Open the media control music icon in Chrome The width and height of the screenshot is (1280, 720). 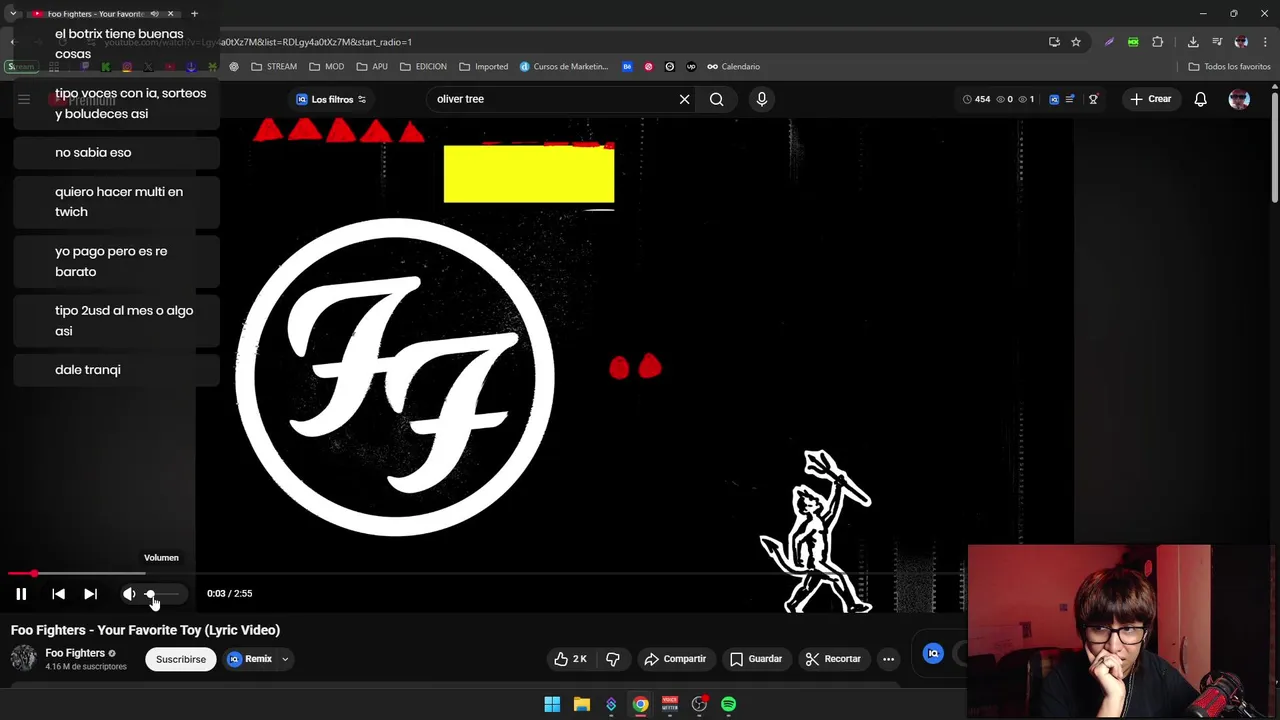pyautogui.click(x=1217, y=42)
